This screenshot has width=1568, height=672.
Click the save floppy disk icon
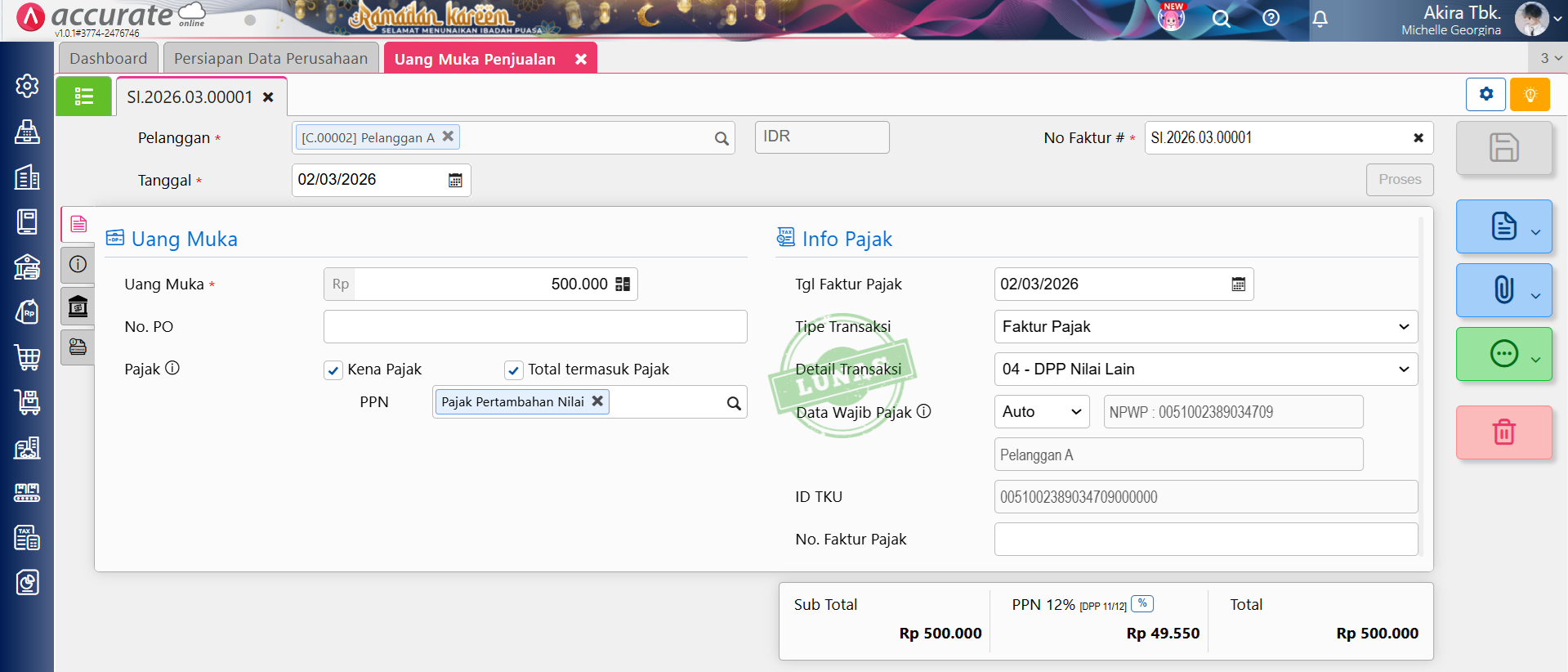[1503, 148]
